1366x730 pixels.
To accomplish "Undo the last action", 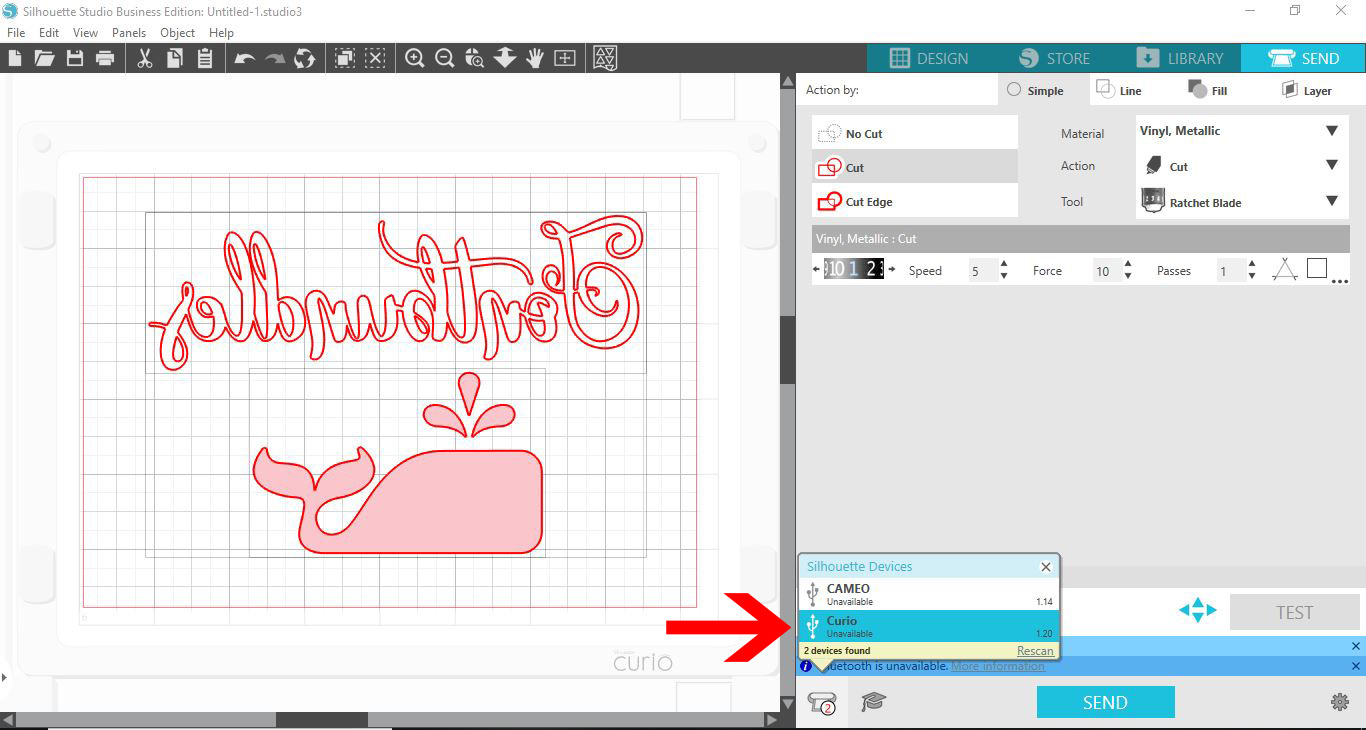I will pyautogui.click(x=245, y=58).
